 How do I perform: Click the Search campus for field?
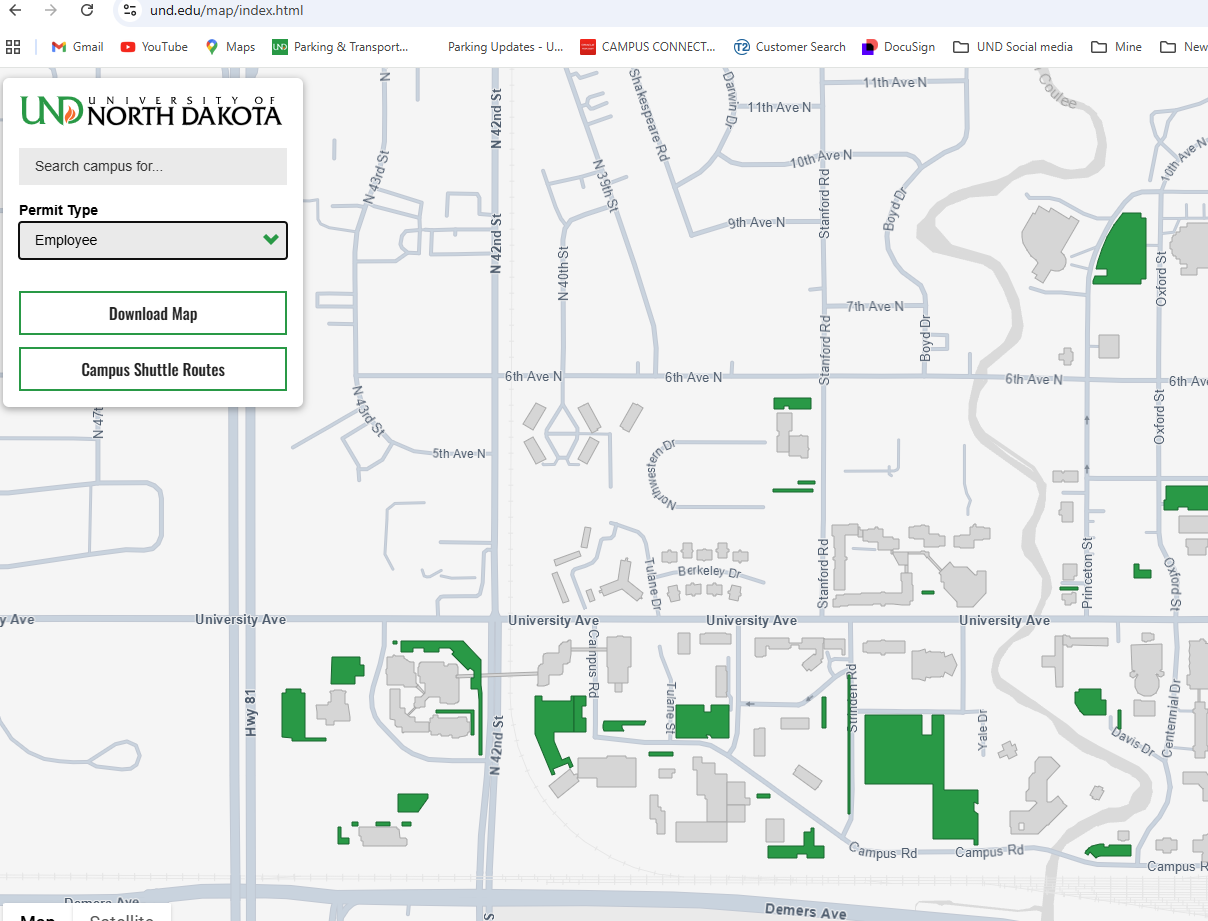(x=152, y=166)
